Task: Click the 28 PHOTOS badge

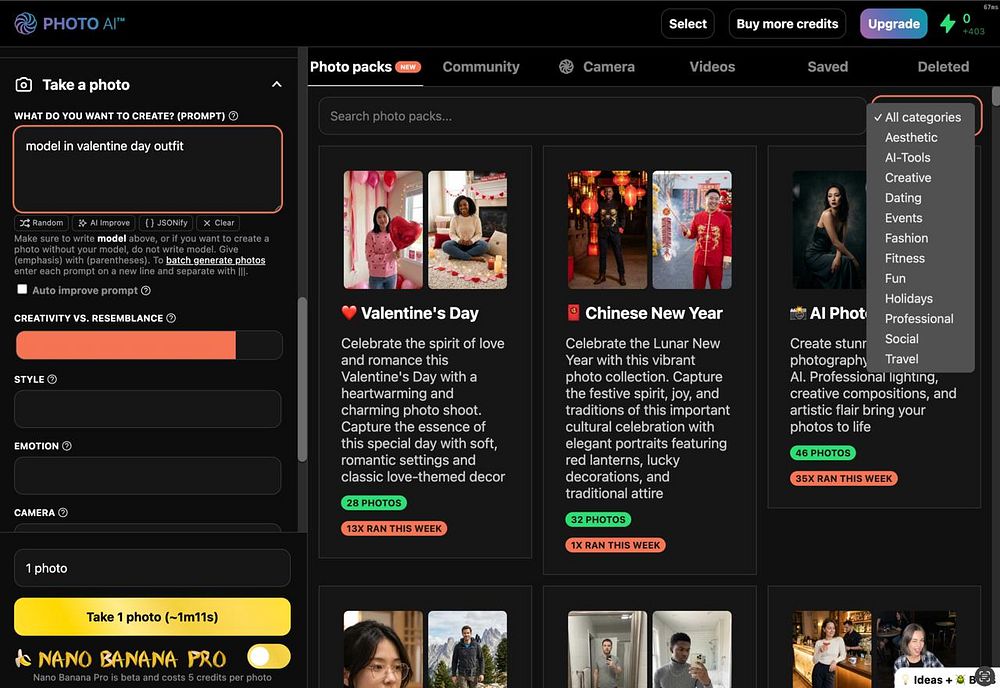Action: [x=374, y=502]
